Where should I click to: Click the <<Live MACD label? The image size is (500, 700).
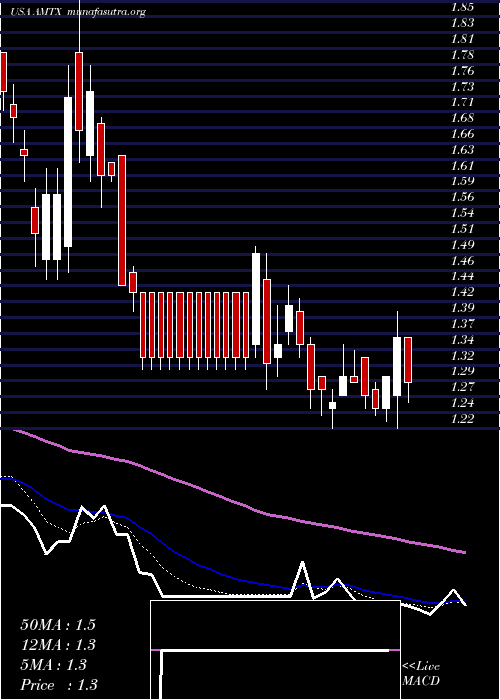(421, 674)
